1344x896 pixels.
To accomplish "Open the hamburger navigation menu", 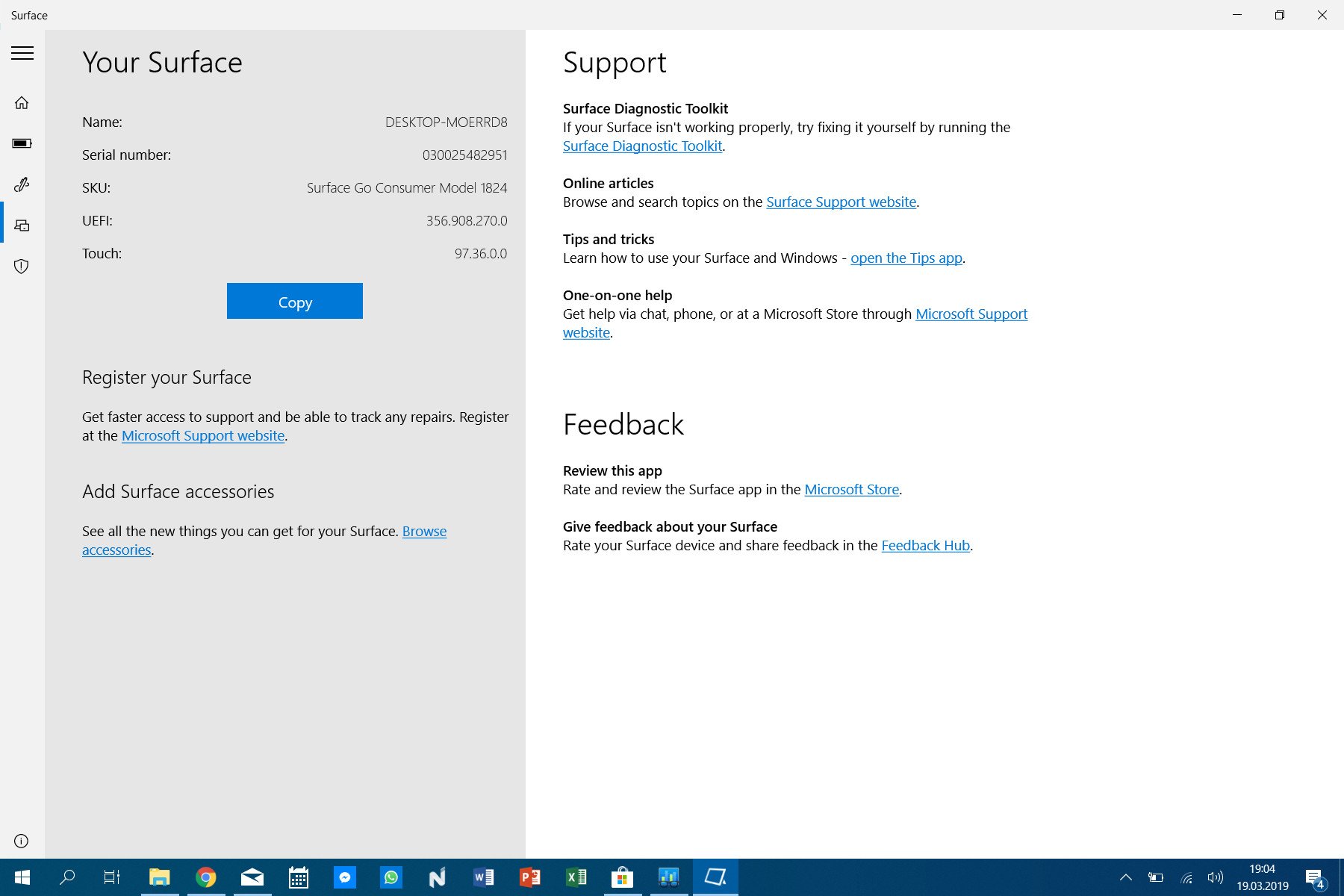I will pyautogui.click(x=22, y=53).
